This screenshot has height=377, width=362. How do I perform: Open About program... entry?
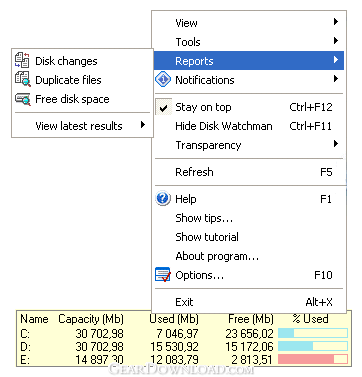click(x=249, y=256)
